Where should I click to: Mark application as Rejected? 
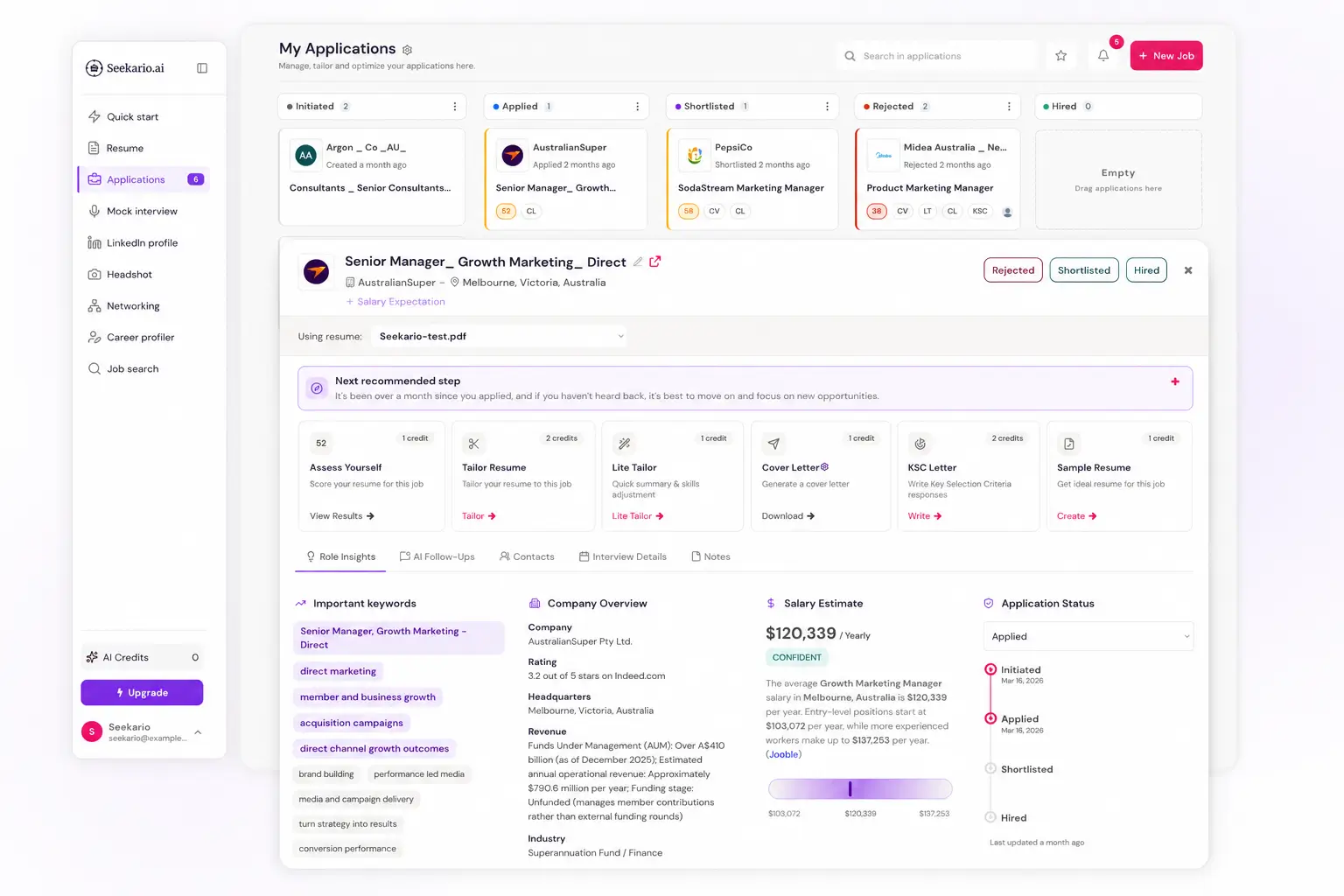click(x=1013, y=270)
